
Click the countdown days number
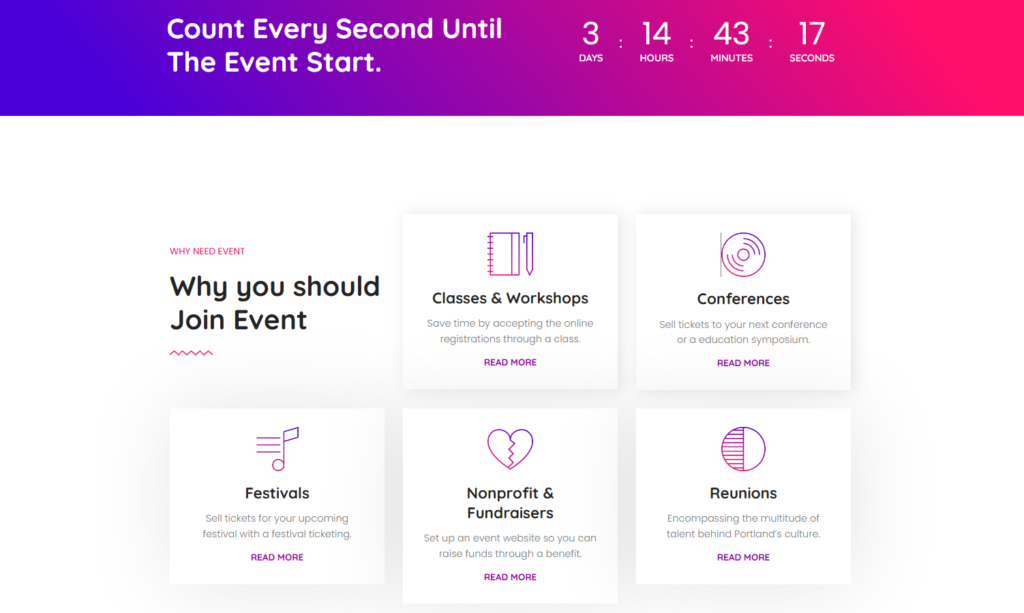591,34
